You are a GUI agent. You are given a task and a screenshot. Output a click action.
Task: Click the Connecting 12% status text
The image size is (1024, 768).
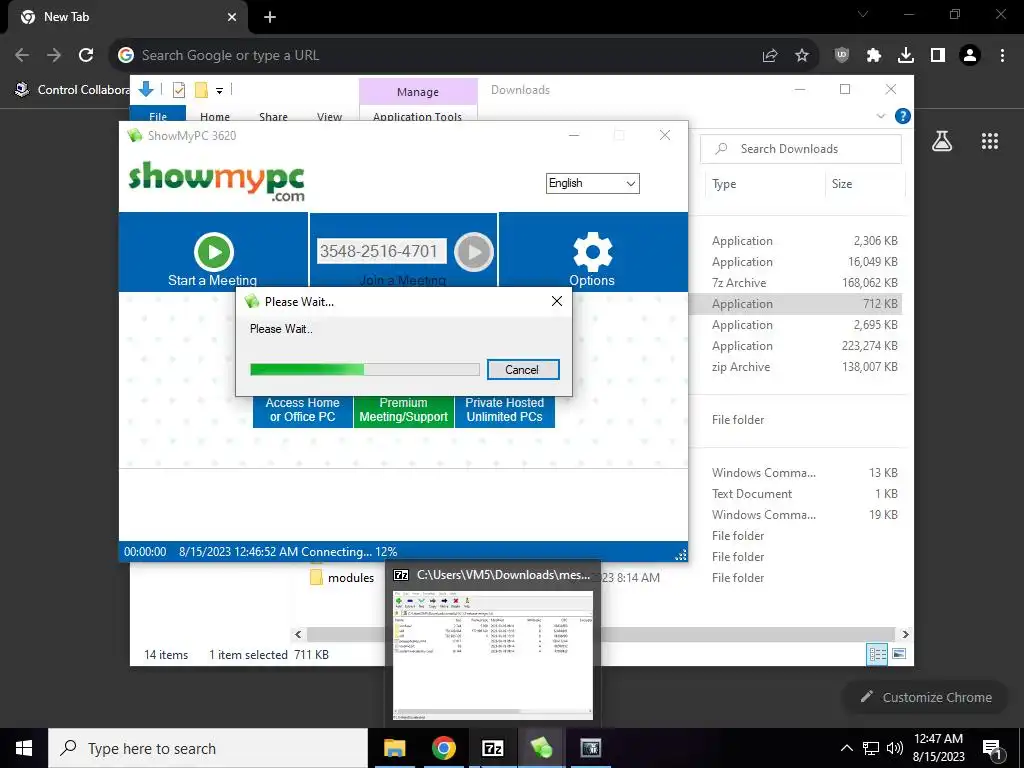click(349, 552)
